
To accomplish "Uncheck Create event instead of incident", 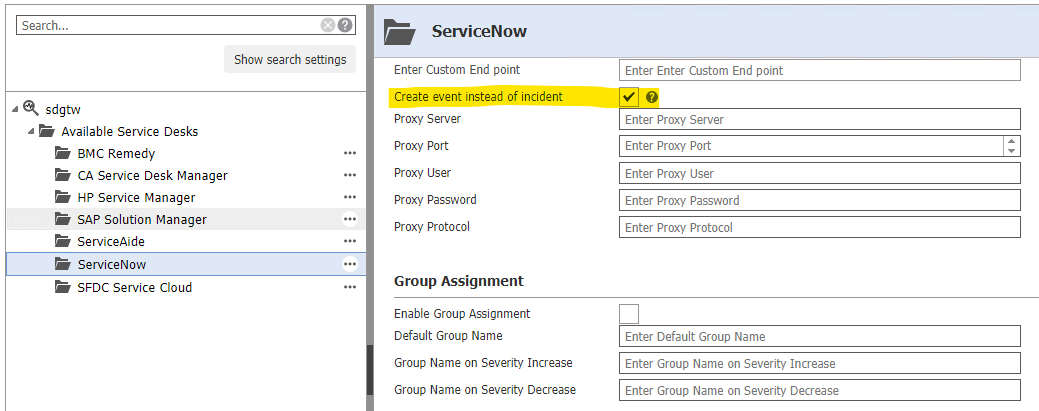I will point(629,97).
